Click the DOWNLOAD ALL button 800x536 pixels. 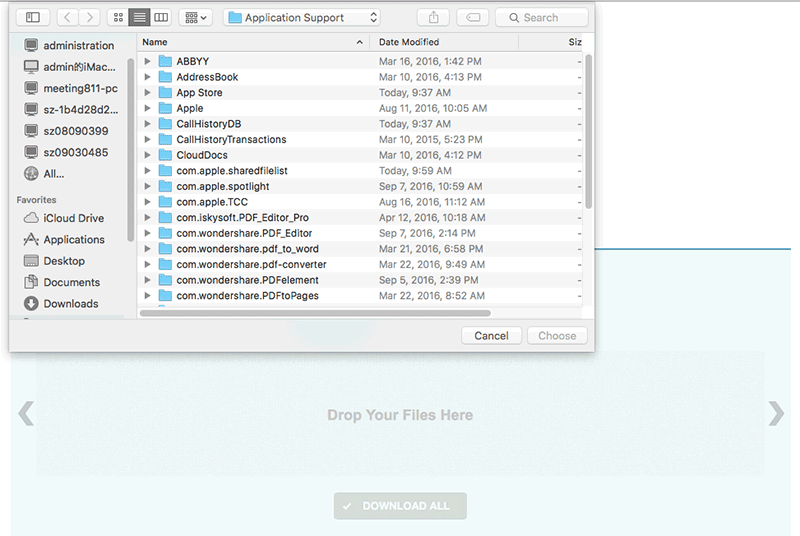pyautogui.click(x=400, y=506)
